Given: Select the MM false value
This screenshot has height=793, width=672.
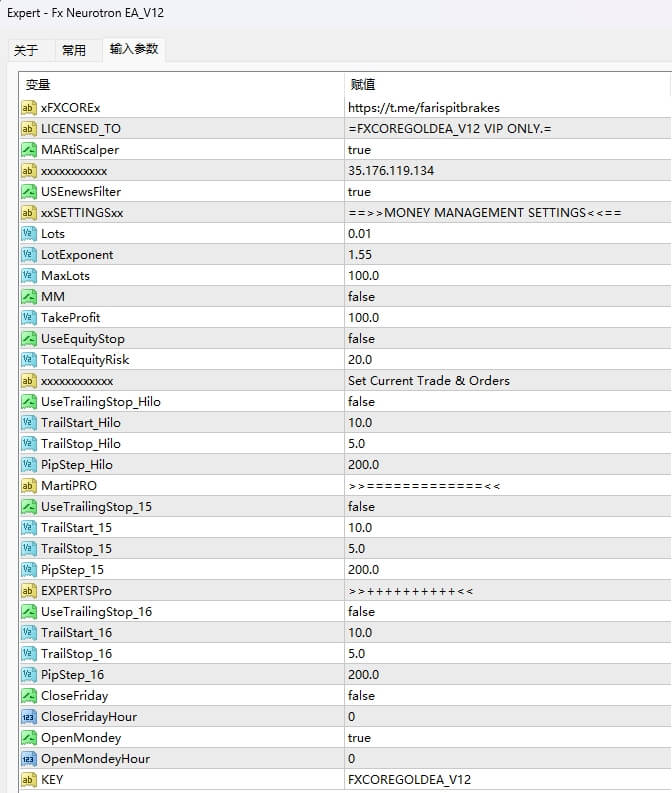Looking at the screenshot, I should point(361,297).
